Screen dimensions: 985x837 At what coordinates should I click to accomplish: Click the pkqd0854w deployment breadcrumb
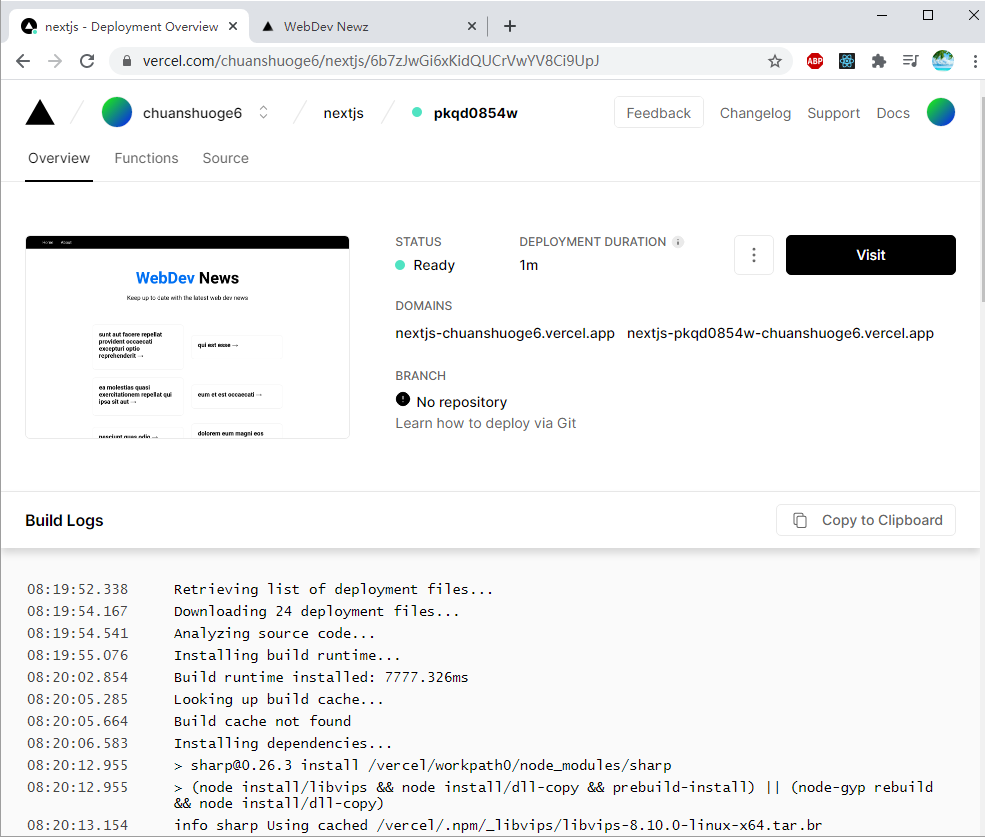click(475, 113)
